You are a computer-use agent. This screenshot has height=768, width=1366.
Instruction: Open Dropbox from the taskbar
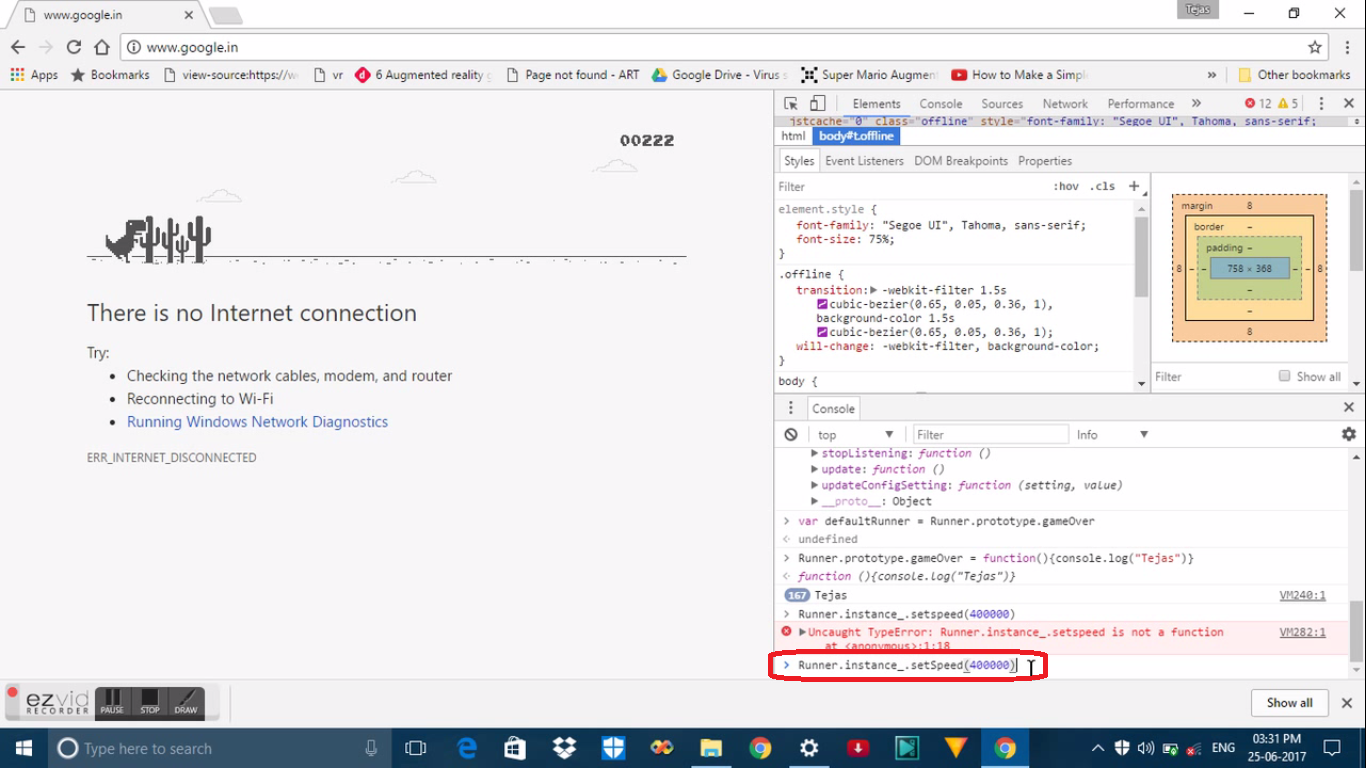pyautogui.click(x=564, y=748)
